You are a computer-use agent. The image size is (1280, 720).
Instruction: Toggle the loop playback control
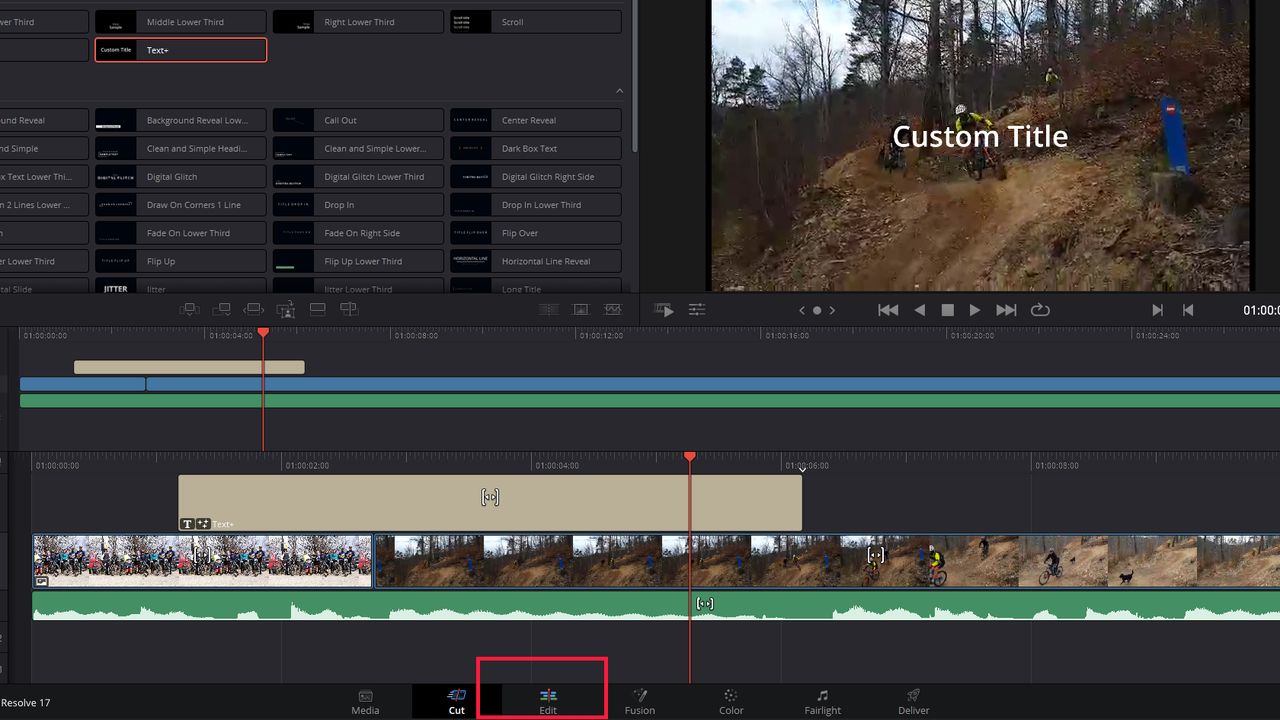click(x=1040, y=310)
